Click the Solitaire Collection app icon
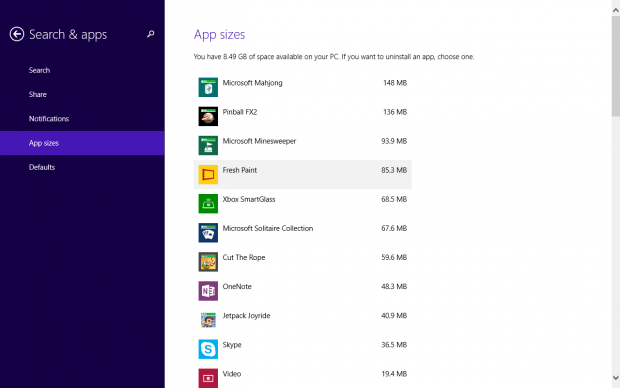Viewport: 620px width, 388px height. 208,233
